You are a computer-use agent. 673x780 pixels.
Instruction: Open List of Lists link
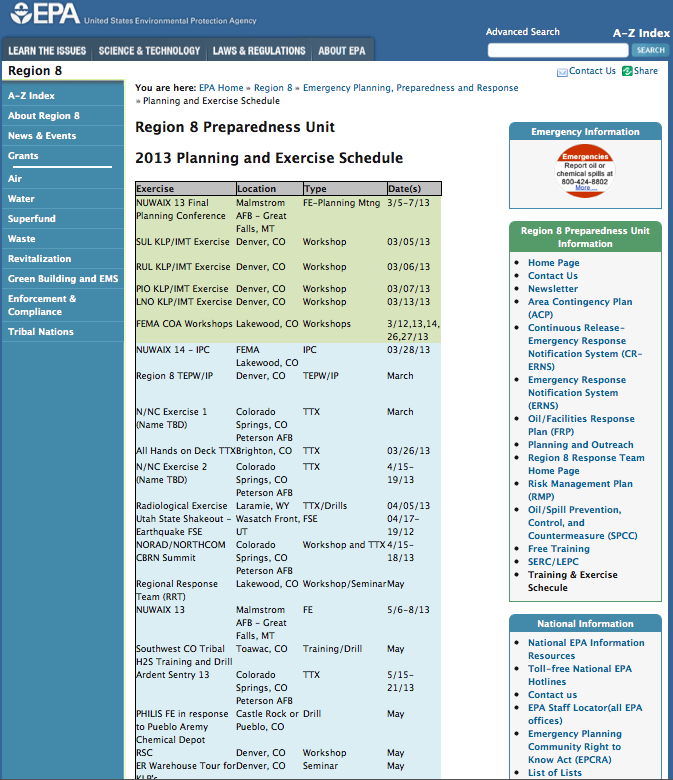pos(555,773)
